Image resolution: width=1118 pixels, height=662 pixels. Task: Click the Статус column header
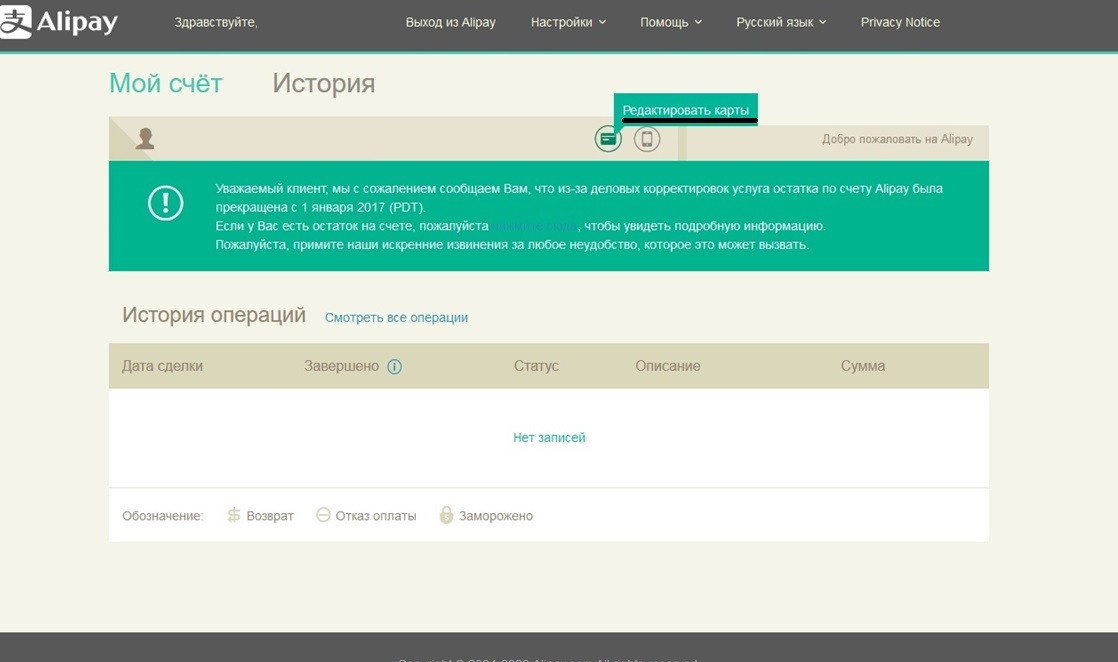click(x=536, y=366)
